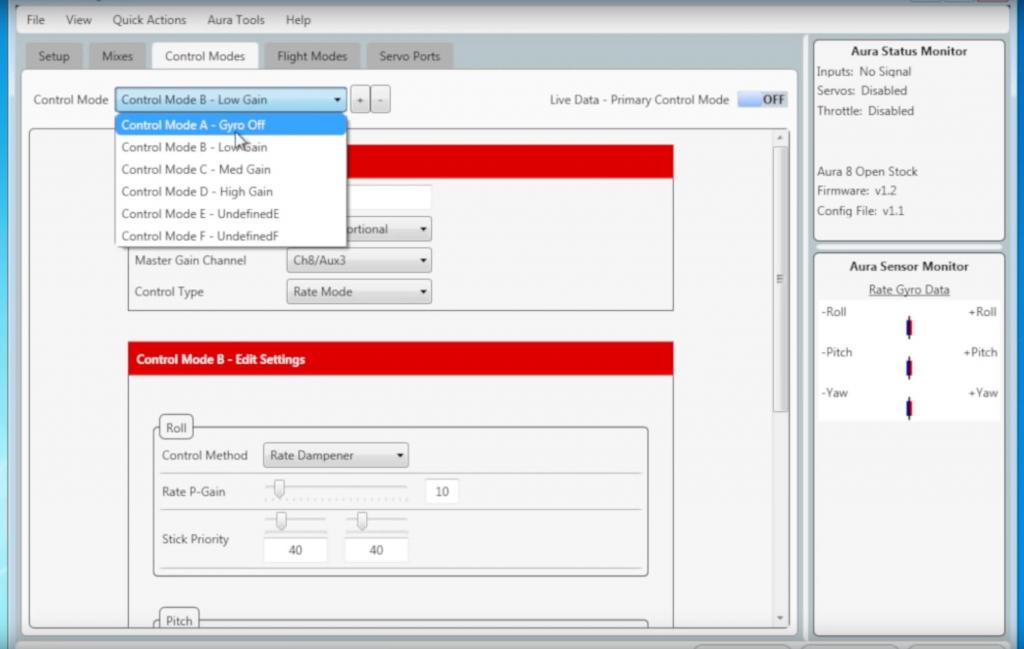Open the Quick Actions menu
The width and height of the screenshot is (1024, 649).
tap(149, 20)
